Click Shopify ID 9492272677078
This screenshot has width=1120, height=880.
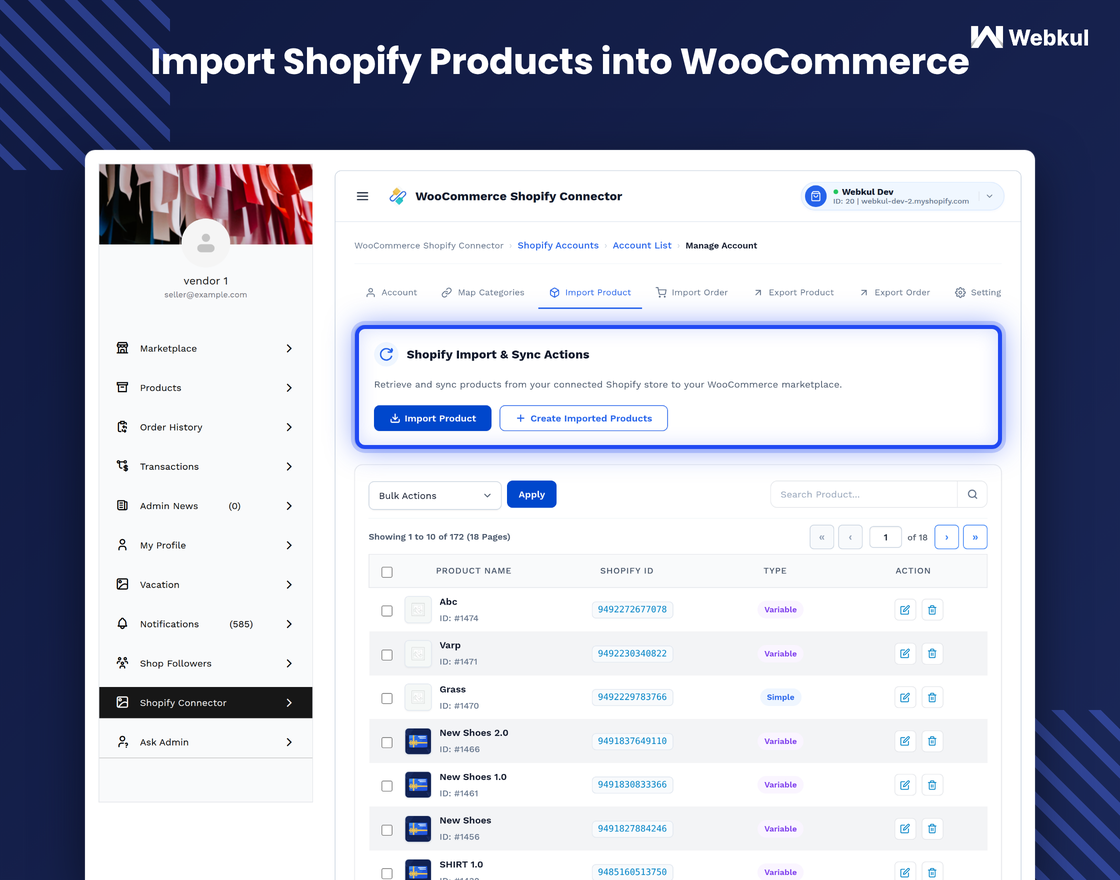click(632, 609)
